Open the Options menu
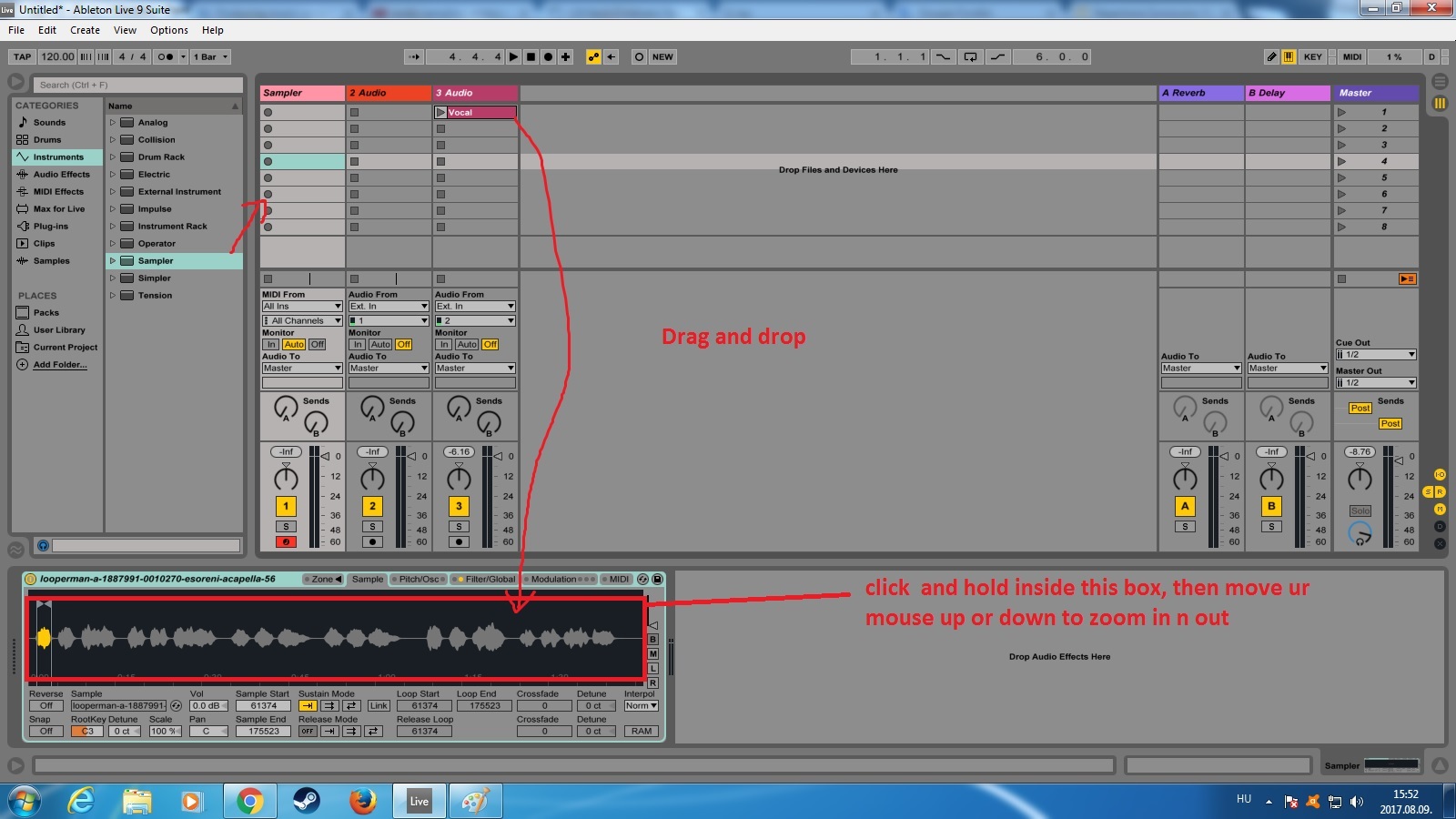Image resolution: width=1456 pixels, height=819 pixels. point(169,30)
